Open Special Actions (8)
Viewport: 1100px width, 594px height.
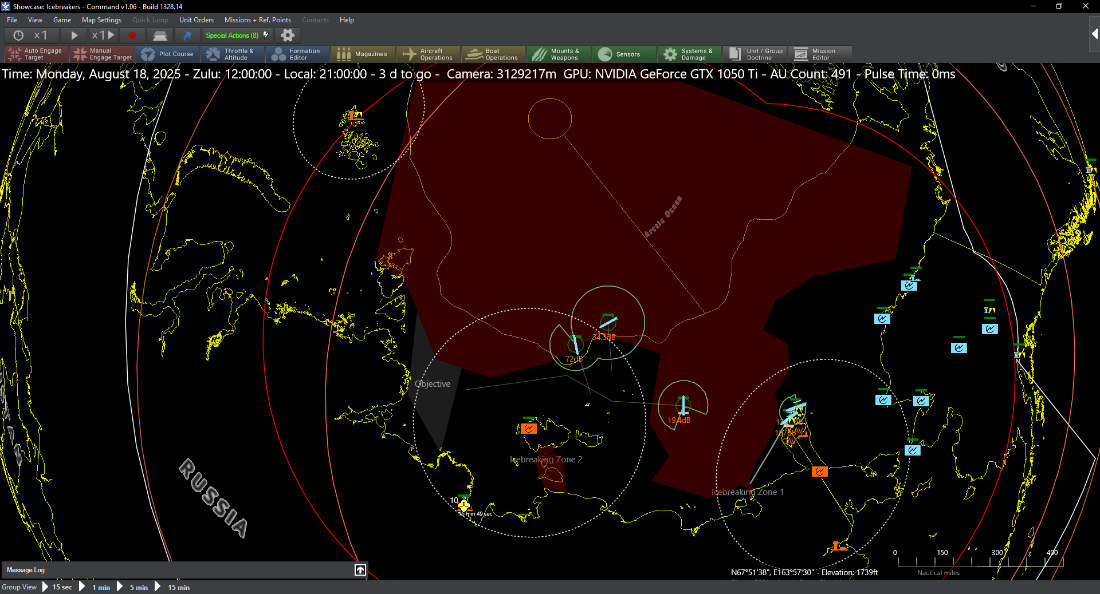pyautogui.click(x=236, y=35)
